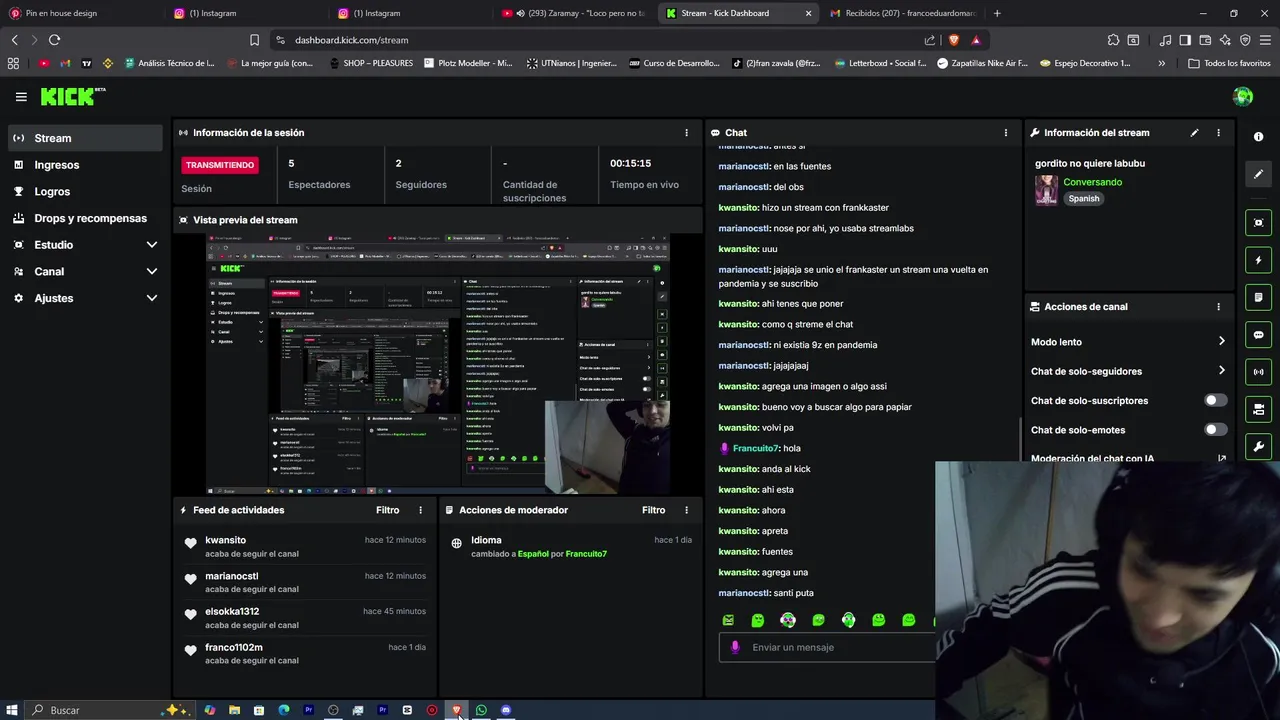
Task: Click the stream preview thumbnail
Action: click(x=438, y=364)
